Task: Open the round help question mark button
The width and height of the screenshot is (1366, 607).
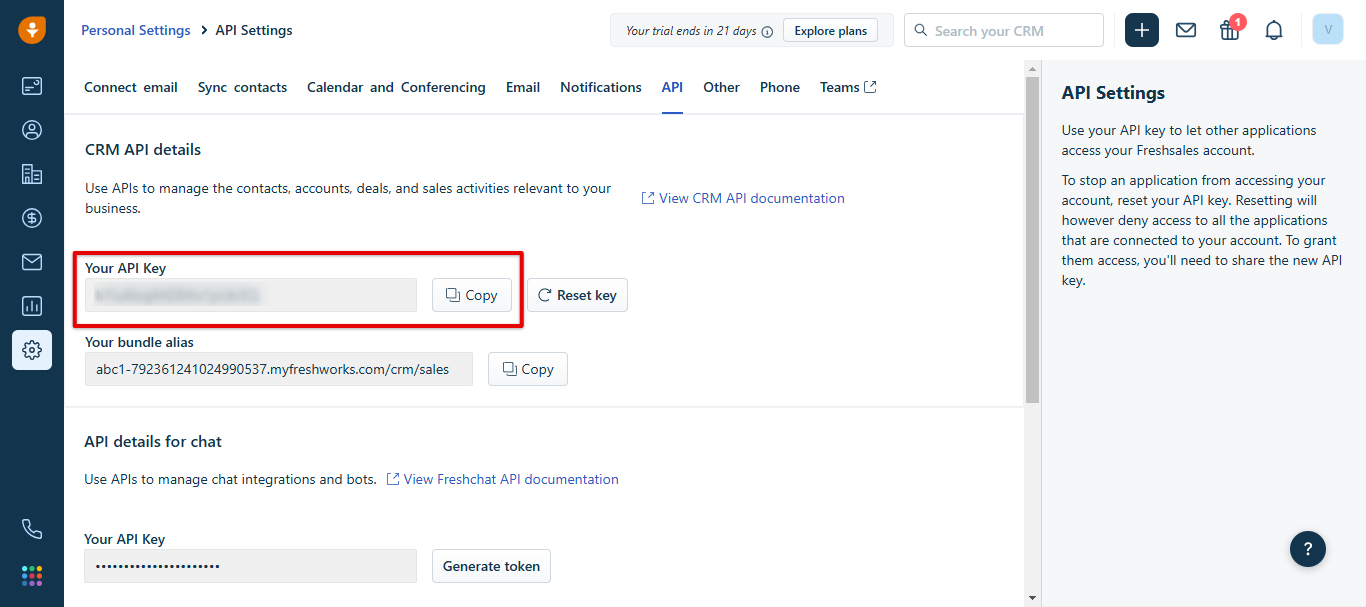Action: click(x=1308, y=548)
